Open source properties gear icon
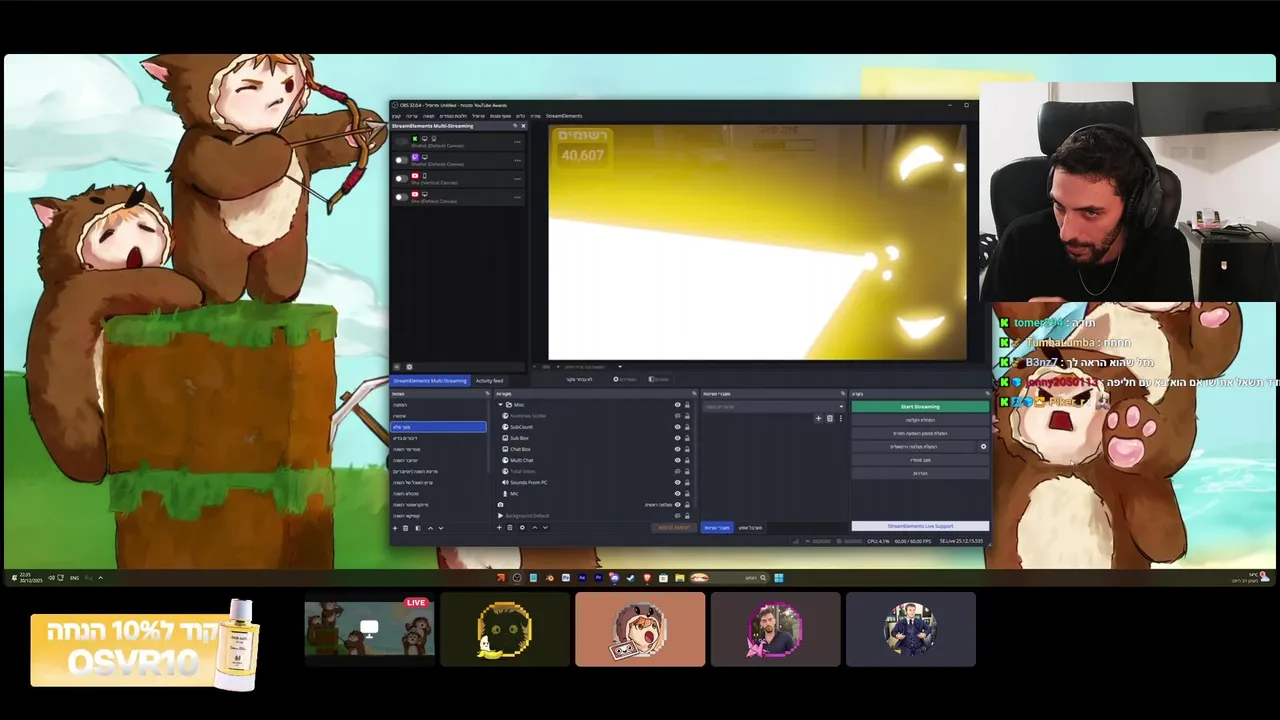The height and width of the screenshot is (720, 1280). 522,528
